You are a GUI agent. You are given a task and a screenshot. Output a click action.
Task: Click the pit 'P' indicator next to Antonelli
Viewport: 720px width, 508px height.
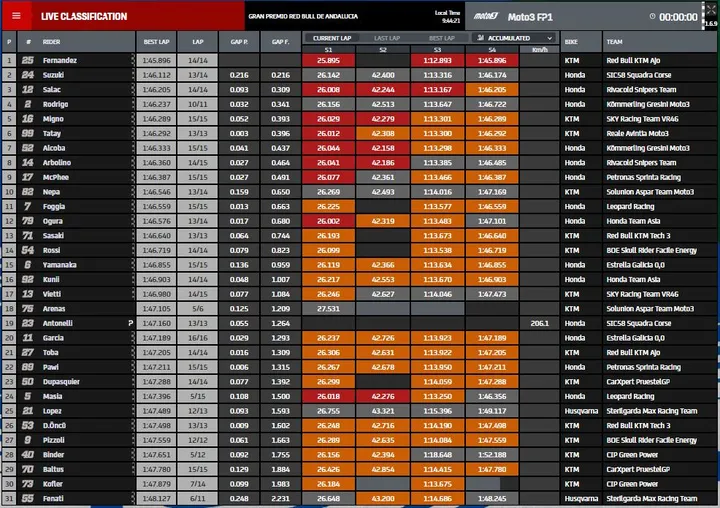(x=130, y=323)
